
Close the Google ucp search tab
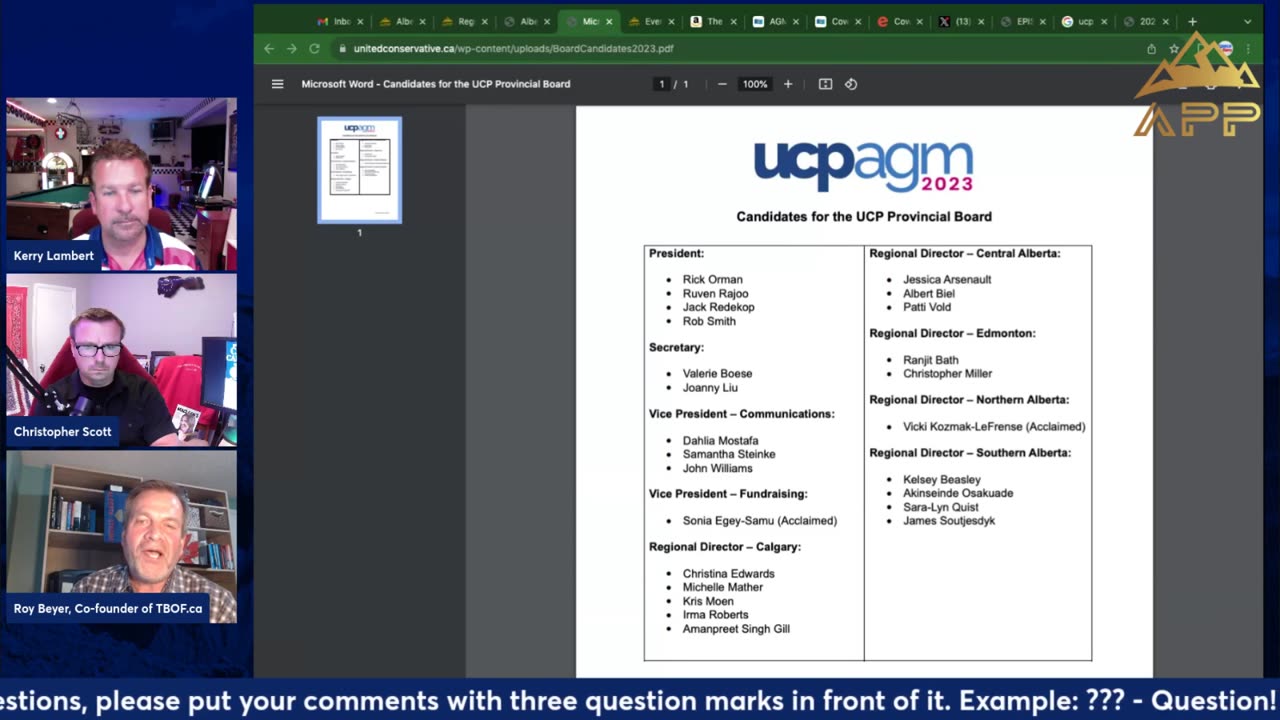pos(1104,21)
